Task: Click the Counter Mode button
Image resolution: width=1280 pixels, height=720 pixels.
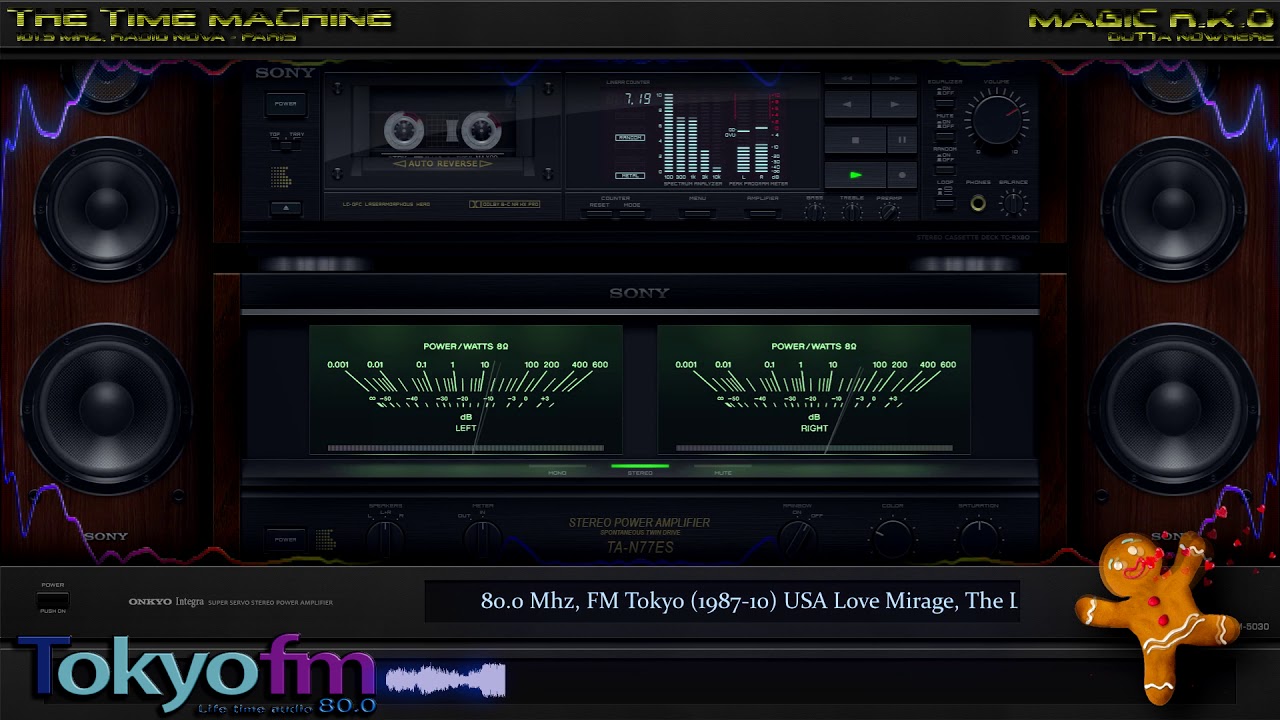Action: (633, 212)
